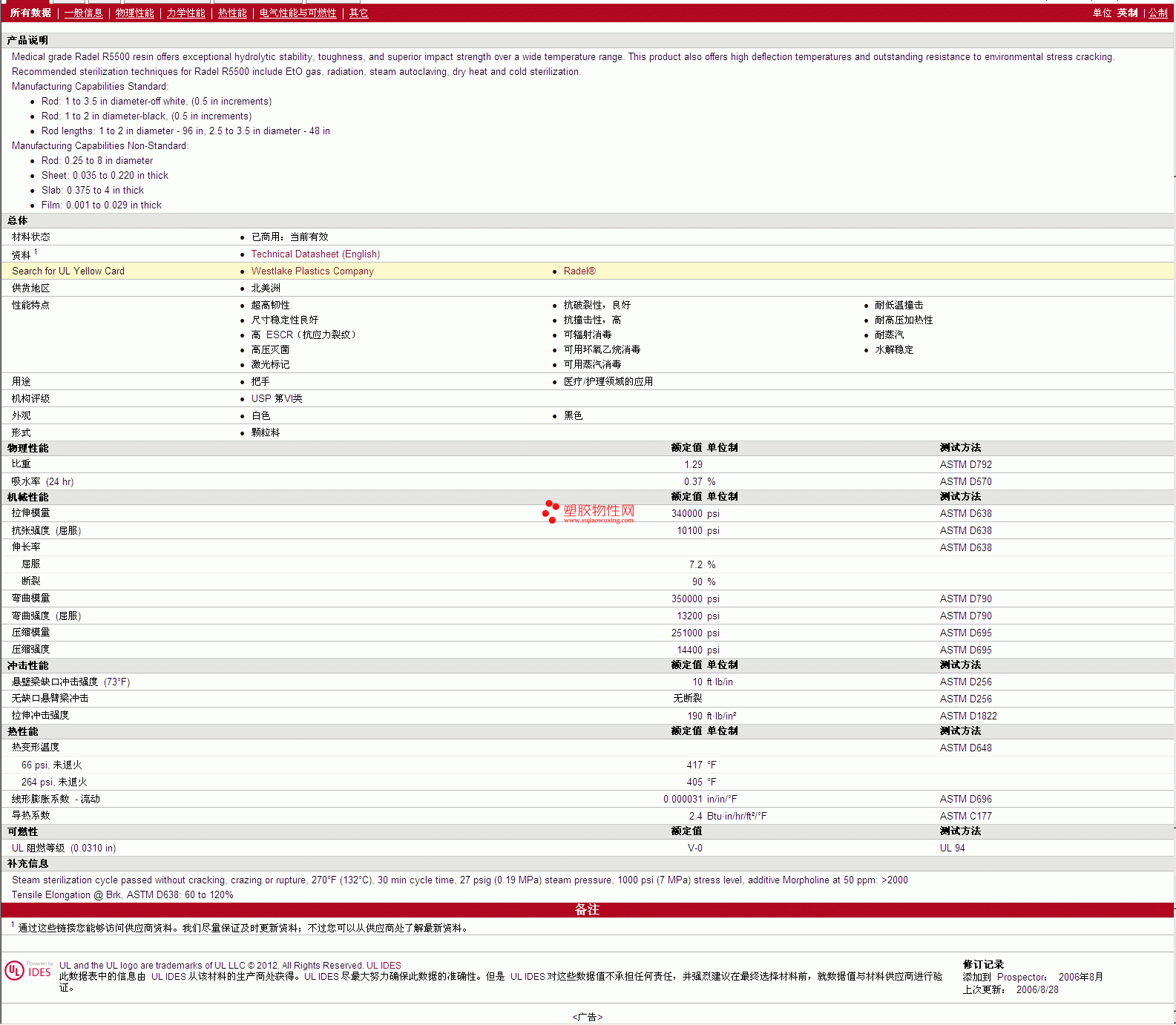This screenshot has height=1025, width=1176.
Task: Follow the Westlake Plastics Company link
Action: pyautogui.click(x=312, y=271)
